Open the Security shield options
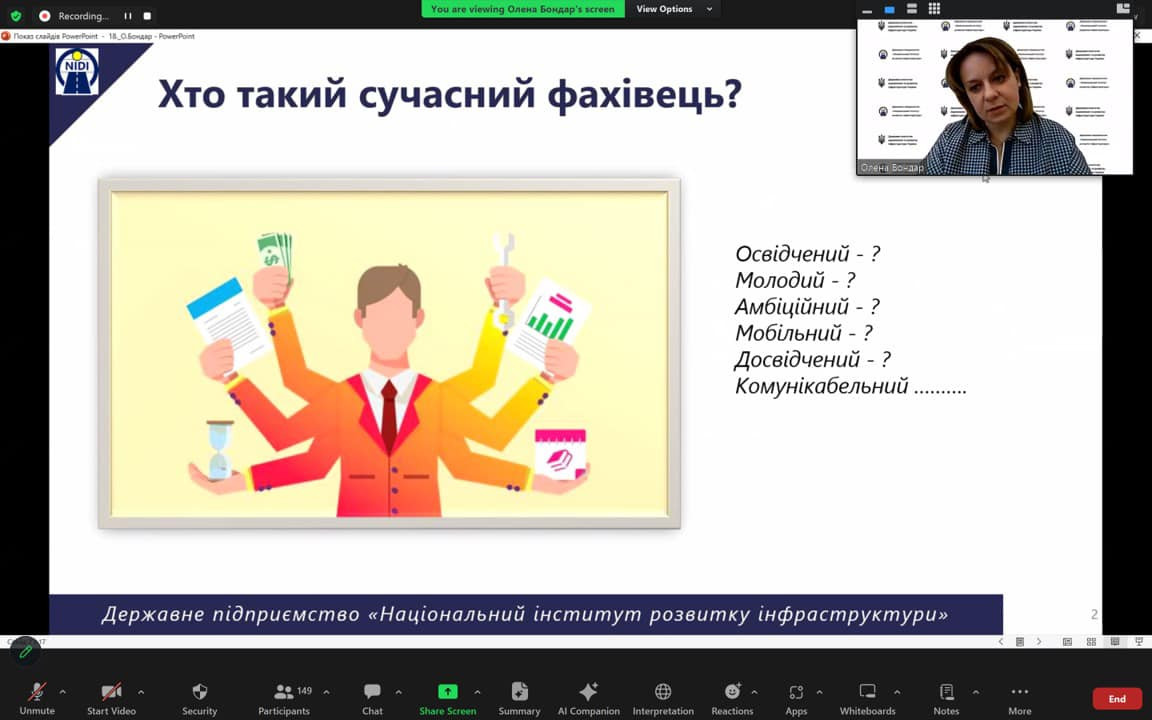This screenshot has height=720, width=1152. click(199, 697)
